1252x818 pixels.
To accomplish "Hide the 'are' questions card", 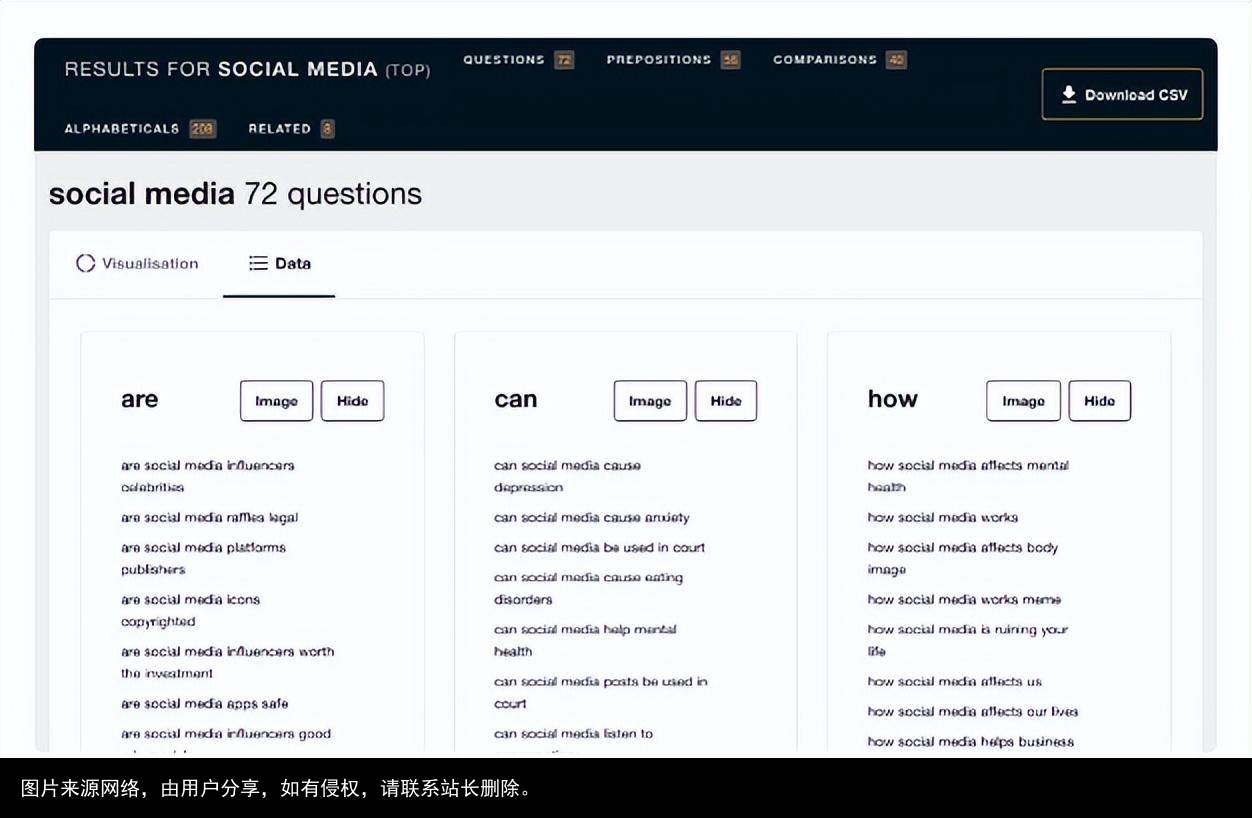I will pos(352,401).
